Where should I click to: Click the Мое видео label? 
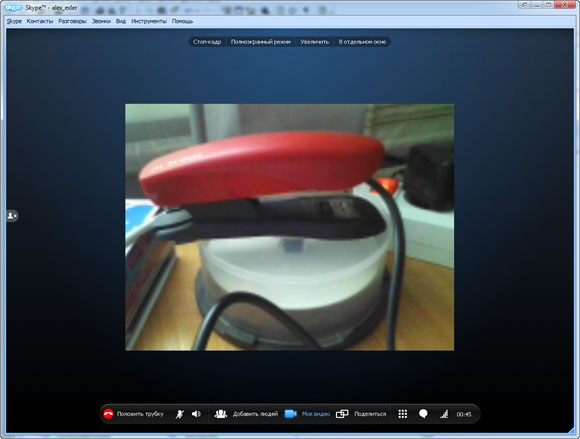tap(316, 414)
